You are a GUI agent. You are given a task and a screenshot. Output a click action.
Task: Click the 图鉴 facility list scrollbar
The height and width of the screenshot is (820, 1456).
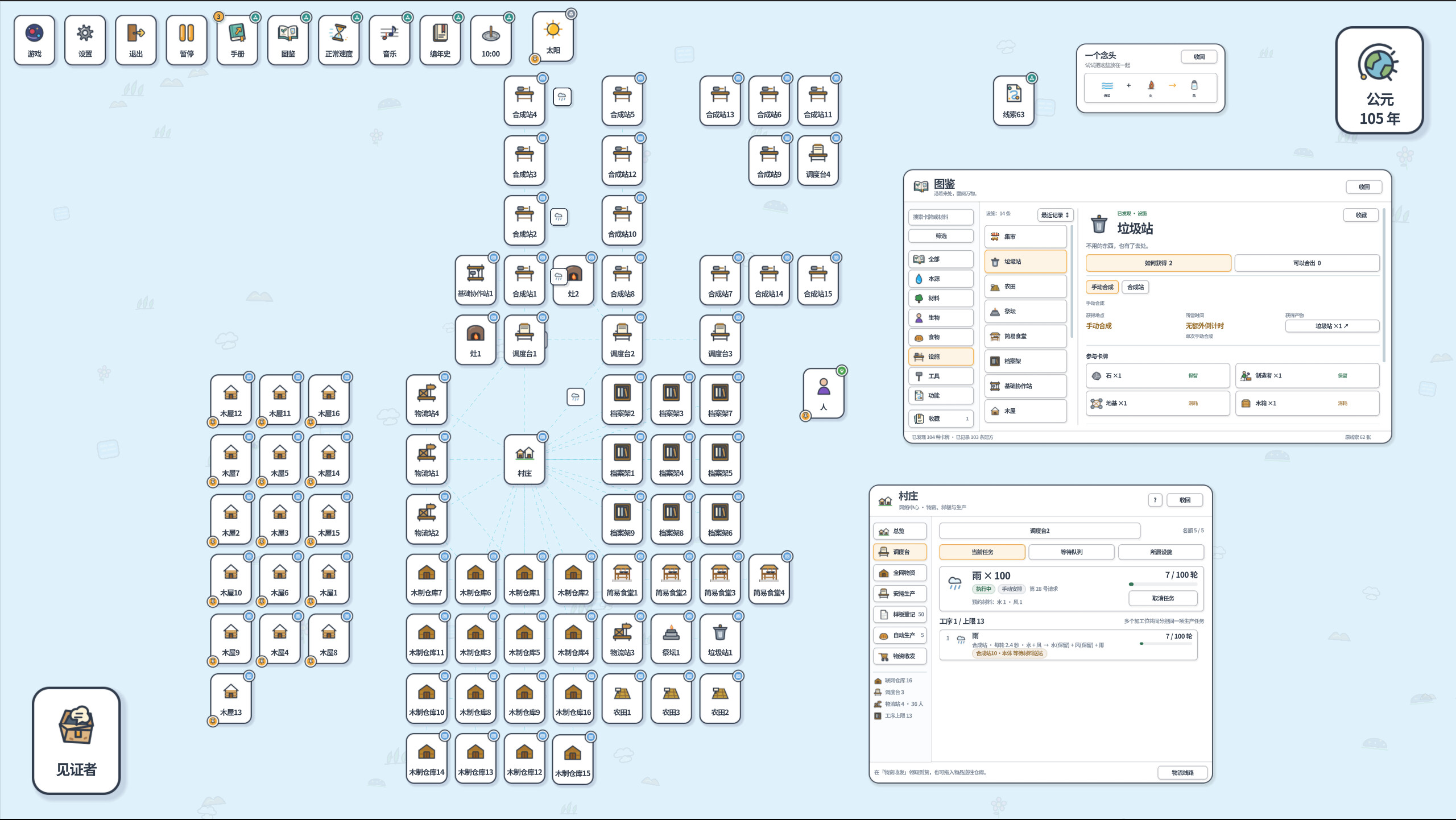pyautogui.click(x=1072, y=281)
